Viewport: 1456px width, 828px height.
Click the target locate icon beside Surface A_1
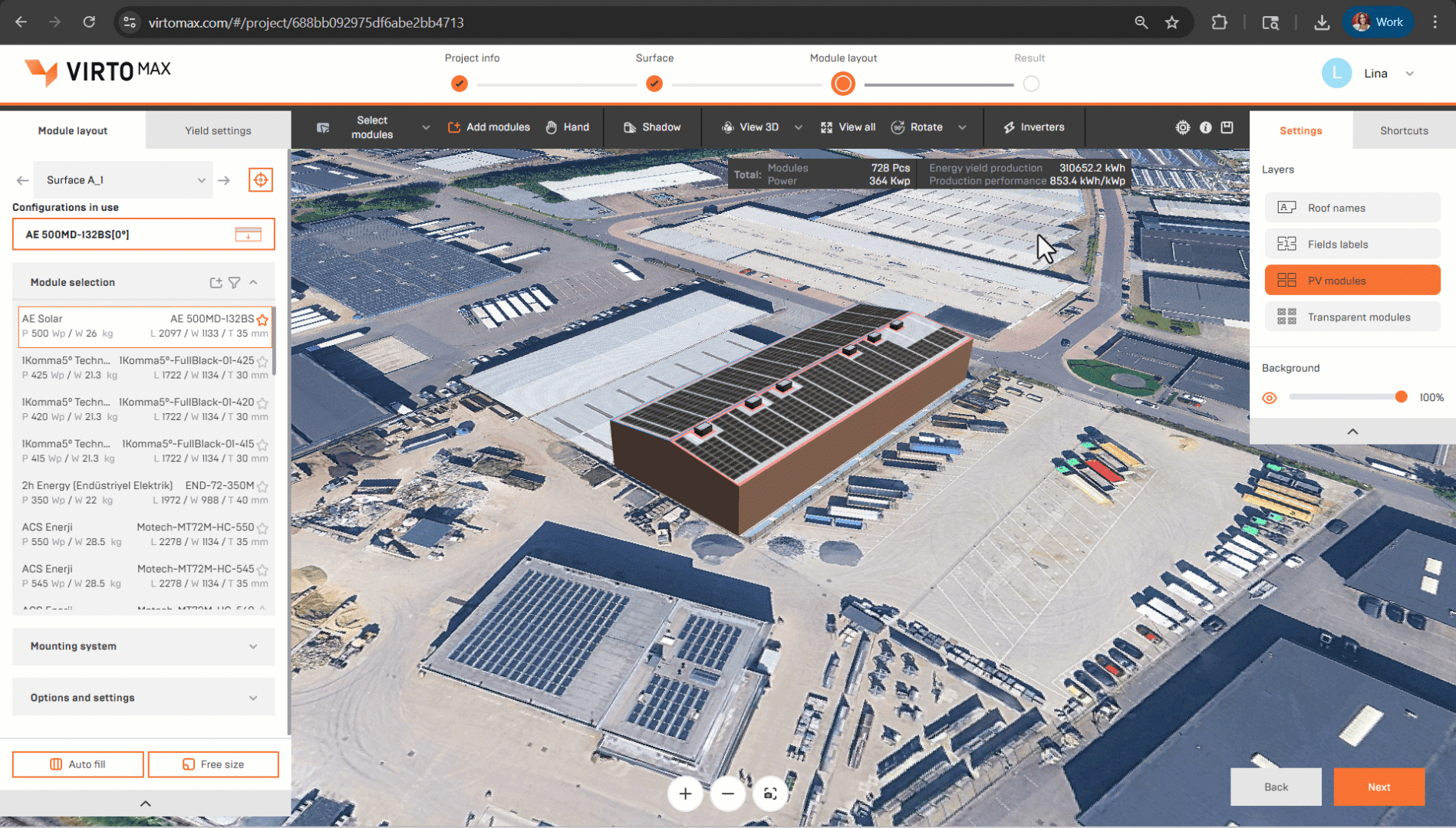(261, 180)
